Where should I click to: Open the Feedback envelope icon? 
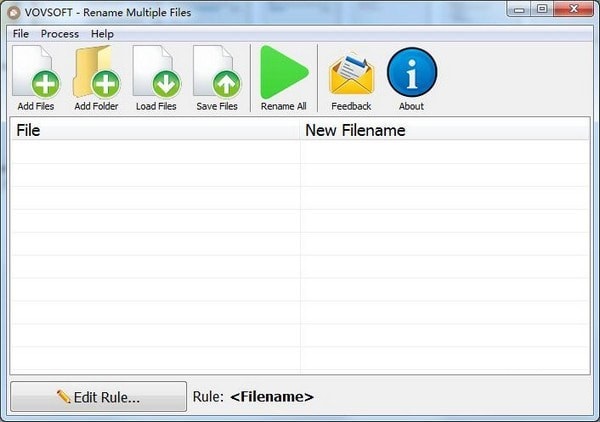pos(351,73)
